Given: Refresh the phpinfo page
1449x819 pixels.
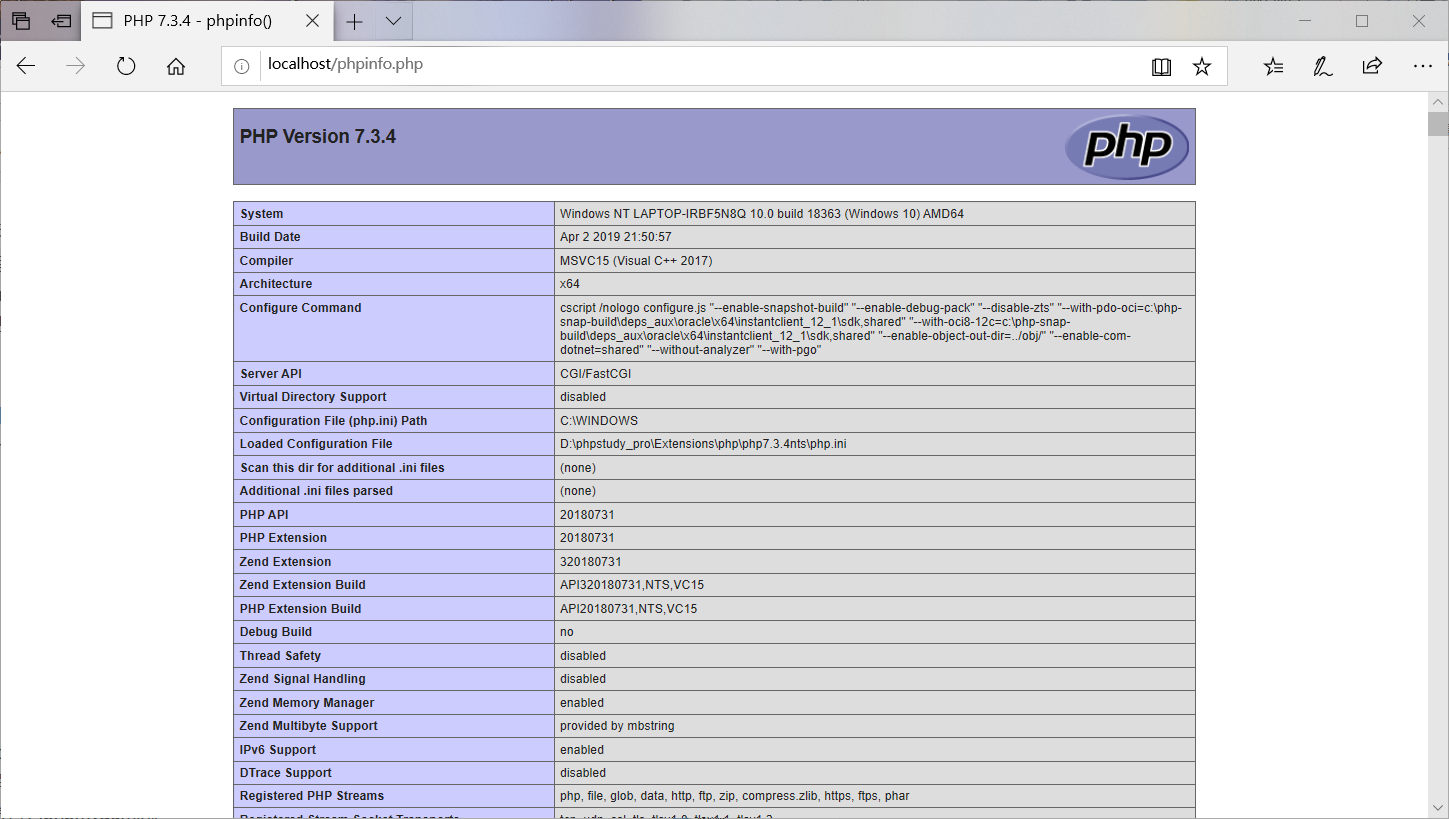Looking at the screenshot, I should [x=125, y=65].
